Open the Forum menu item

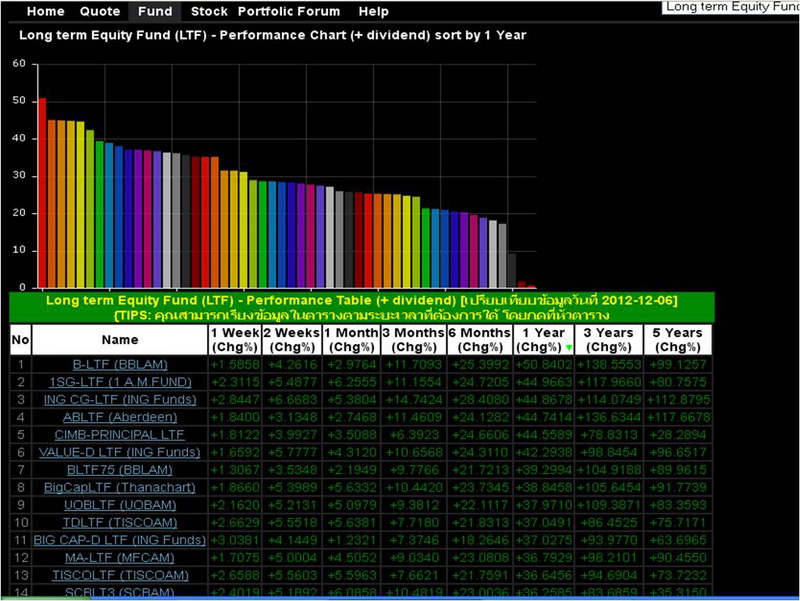coord(319,11)
